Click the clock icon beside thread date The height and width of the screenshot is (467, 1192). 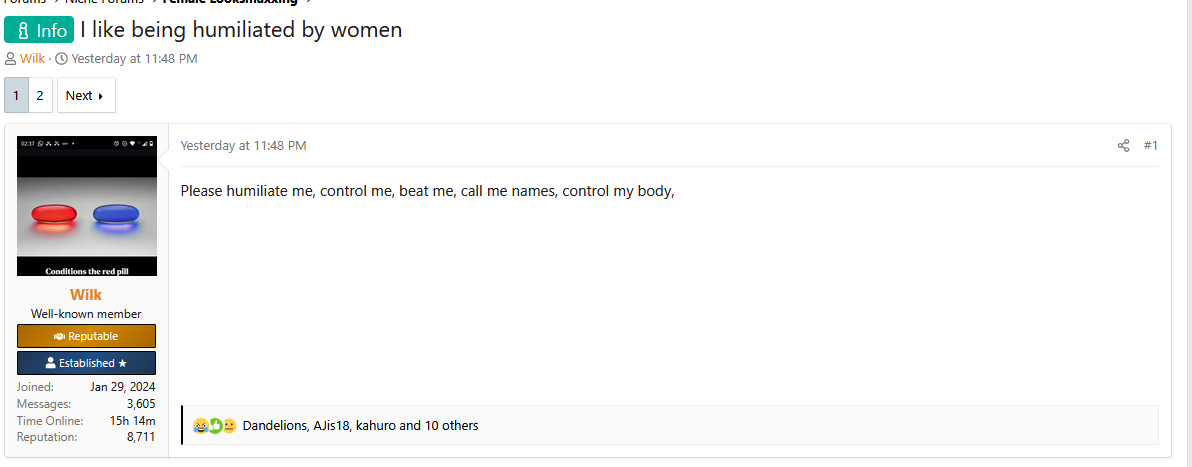[x=62, y=59]
